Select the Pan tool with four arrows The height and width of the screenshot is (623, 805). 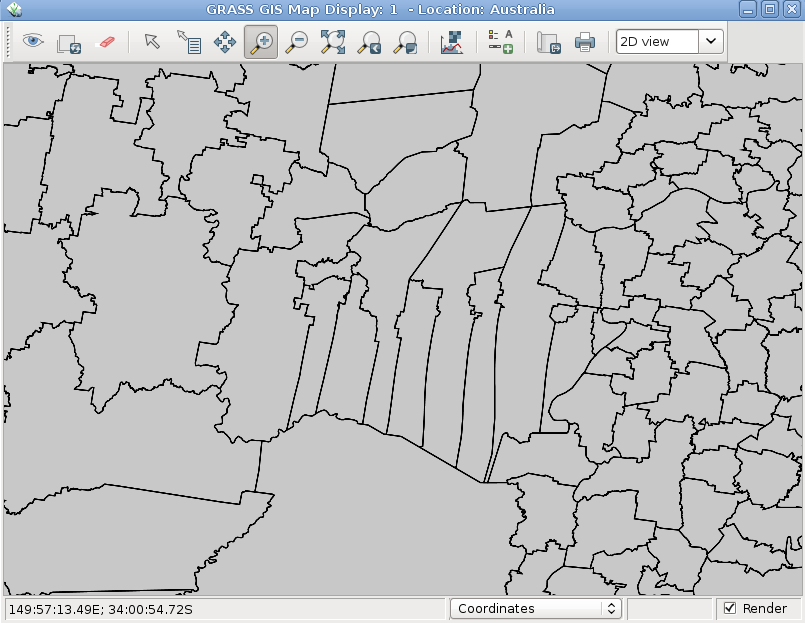pyautogui.click(x=225, y=42)
